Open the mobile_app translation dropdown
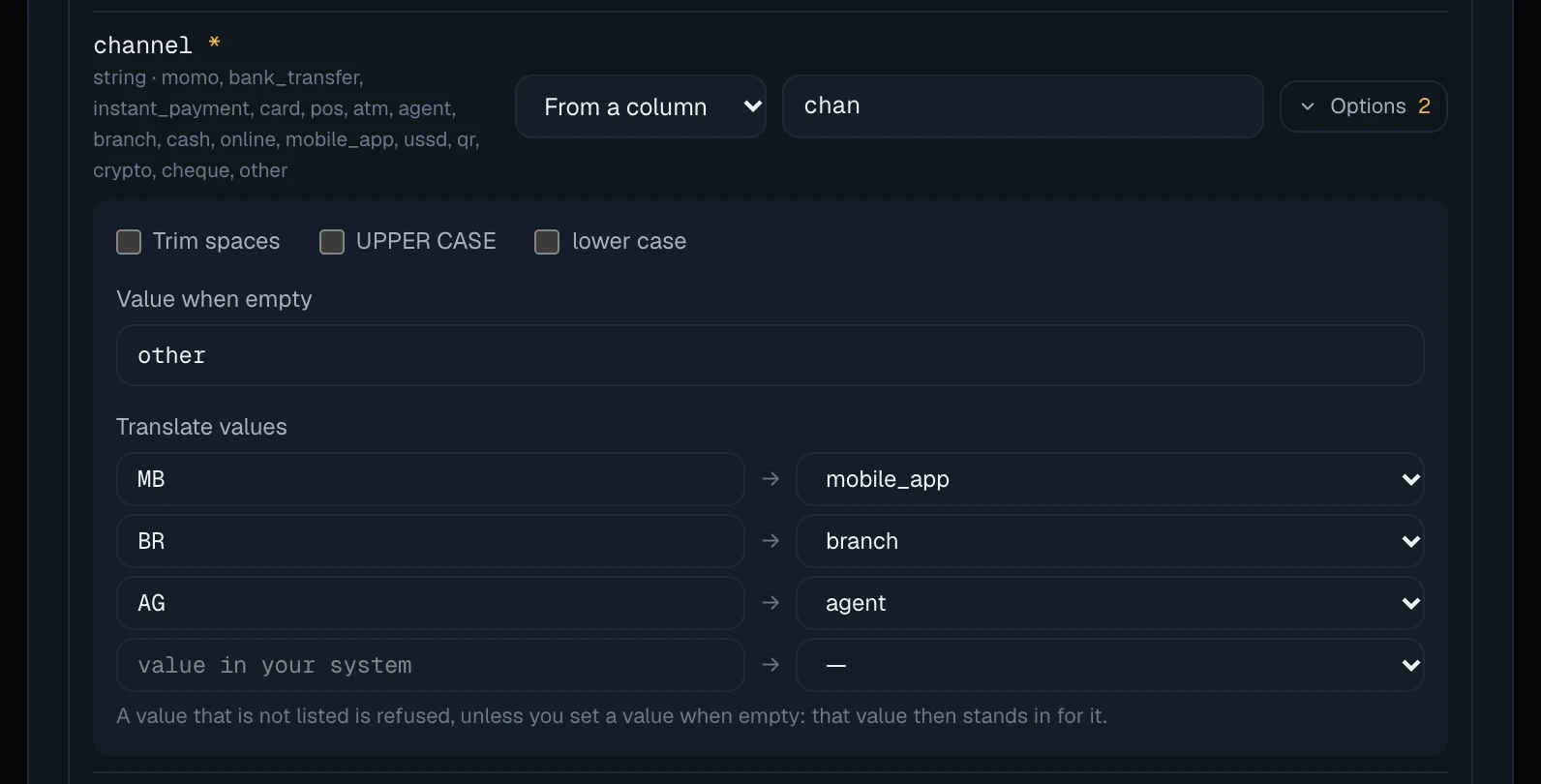The height and width of the screenshot is (784, 1541). point(1109,479)
